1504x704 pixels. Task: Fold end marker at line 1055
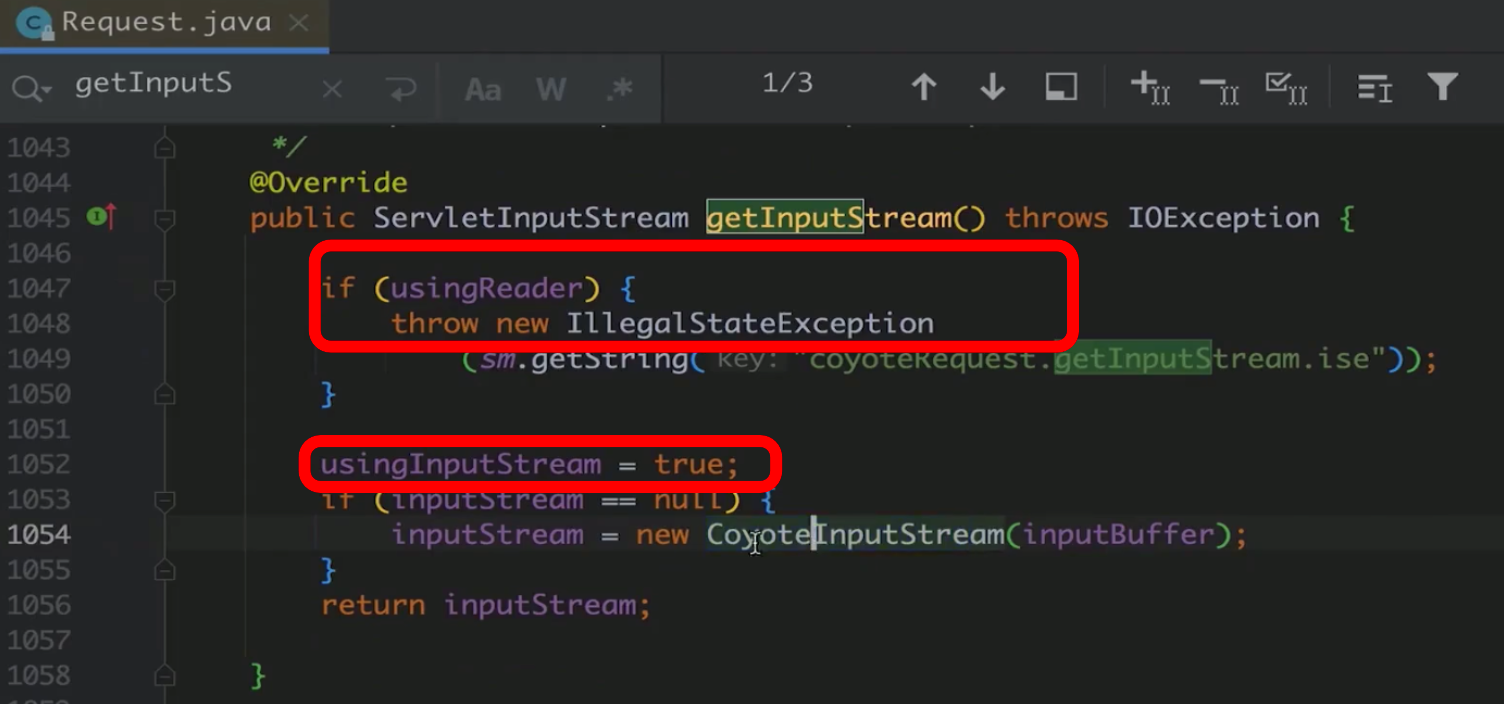coord(164,570)
